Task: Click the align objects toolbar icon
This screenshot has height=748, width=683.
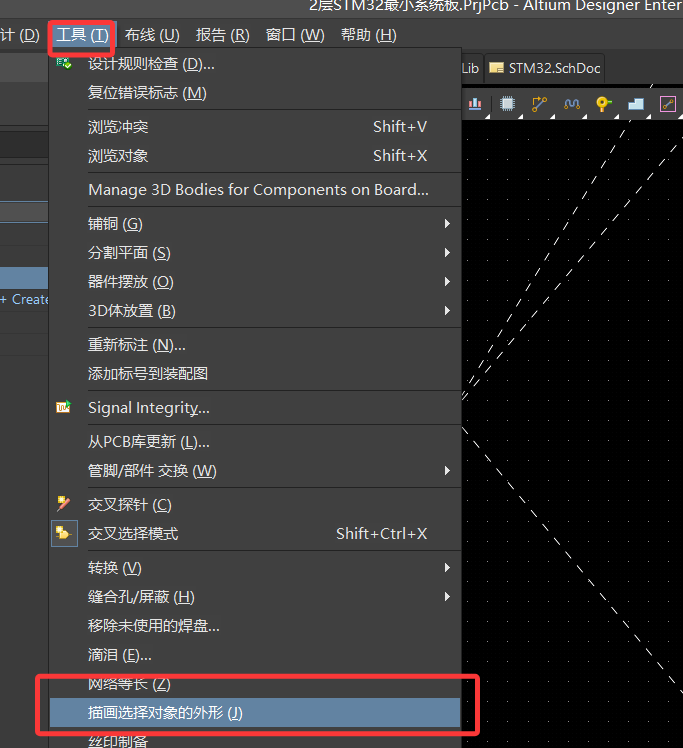Action: [475, 104]
